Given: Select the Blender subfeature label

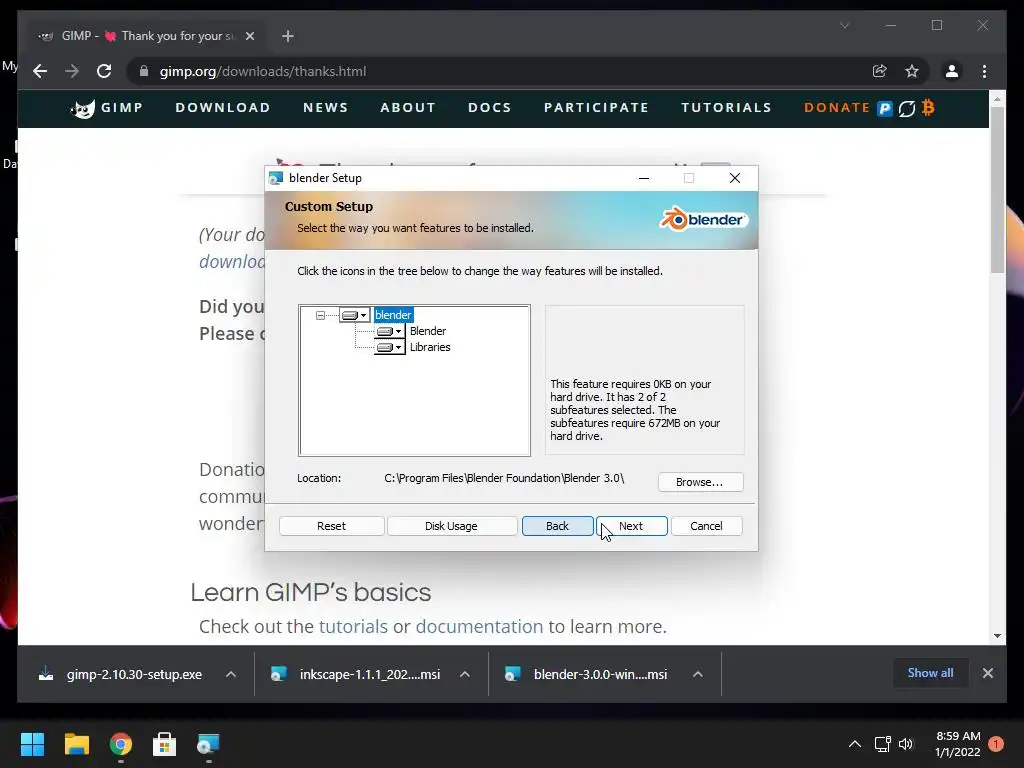Looking at the screenshot, I should click(428, 331).
